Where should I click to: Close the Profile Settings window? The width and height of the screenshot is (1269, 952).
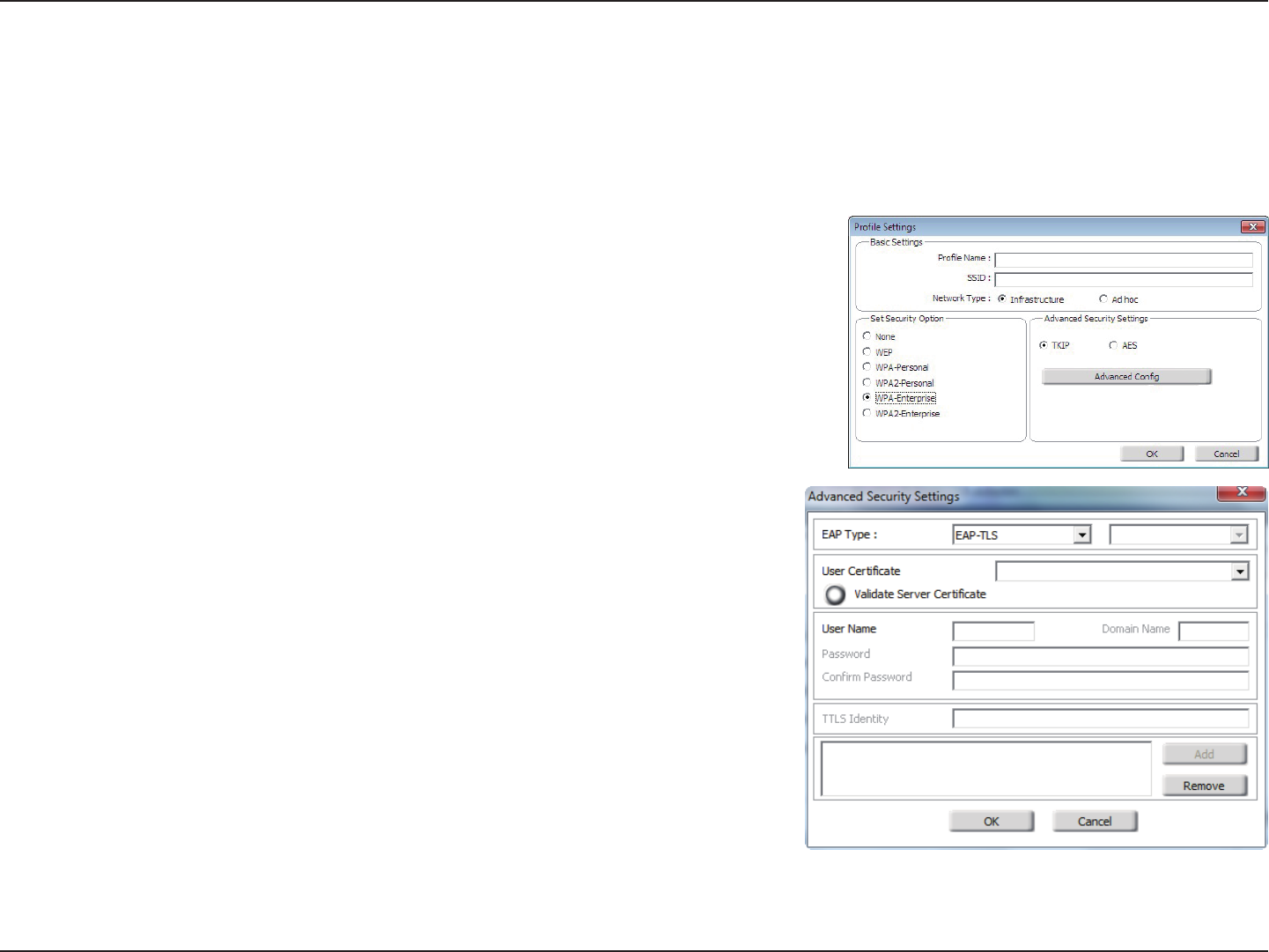1252,227
